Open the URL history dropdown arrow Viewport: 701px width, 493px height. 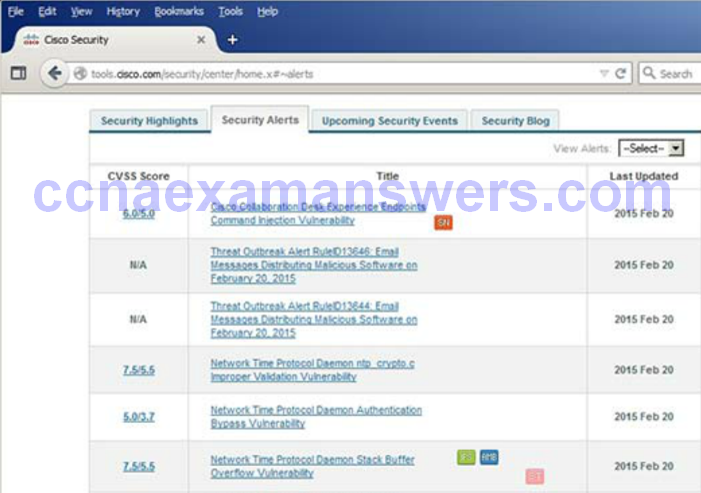click(x=604, y=73)
